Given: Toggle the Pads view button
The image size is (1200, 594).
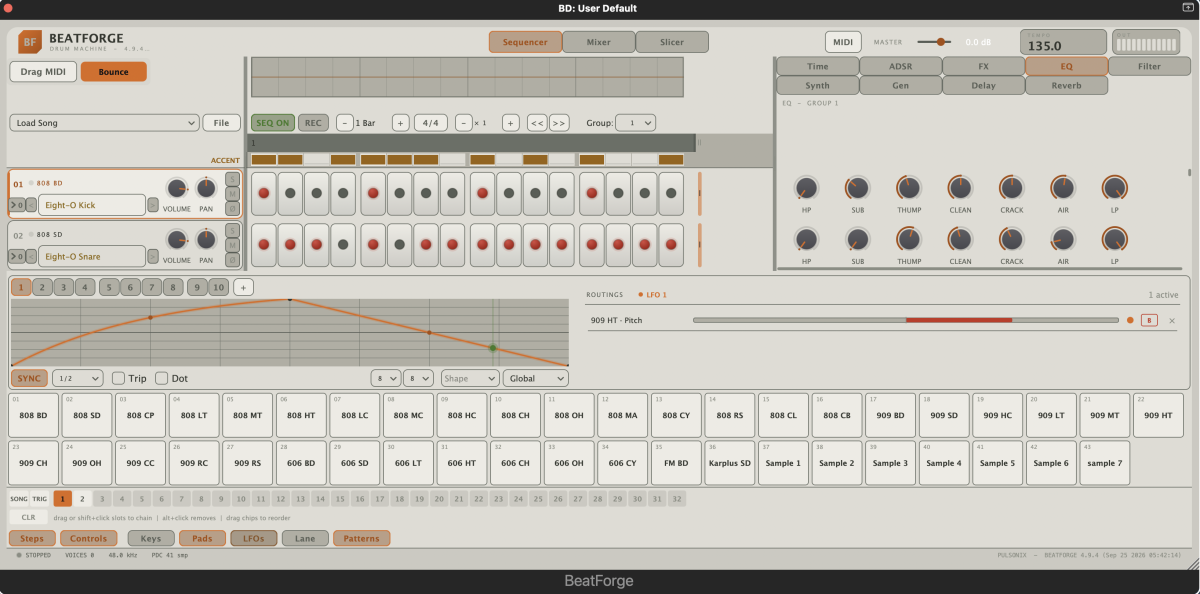Looking at the screenshot, I should (x=202, y=538).
